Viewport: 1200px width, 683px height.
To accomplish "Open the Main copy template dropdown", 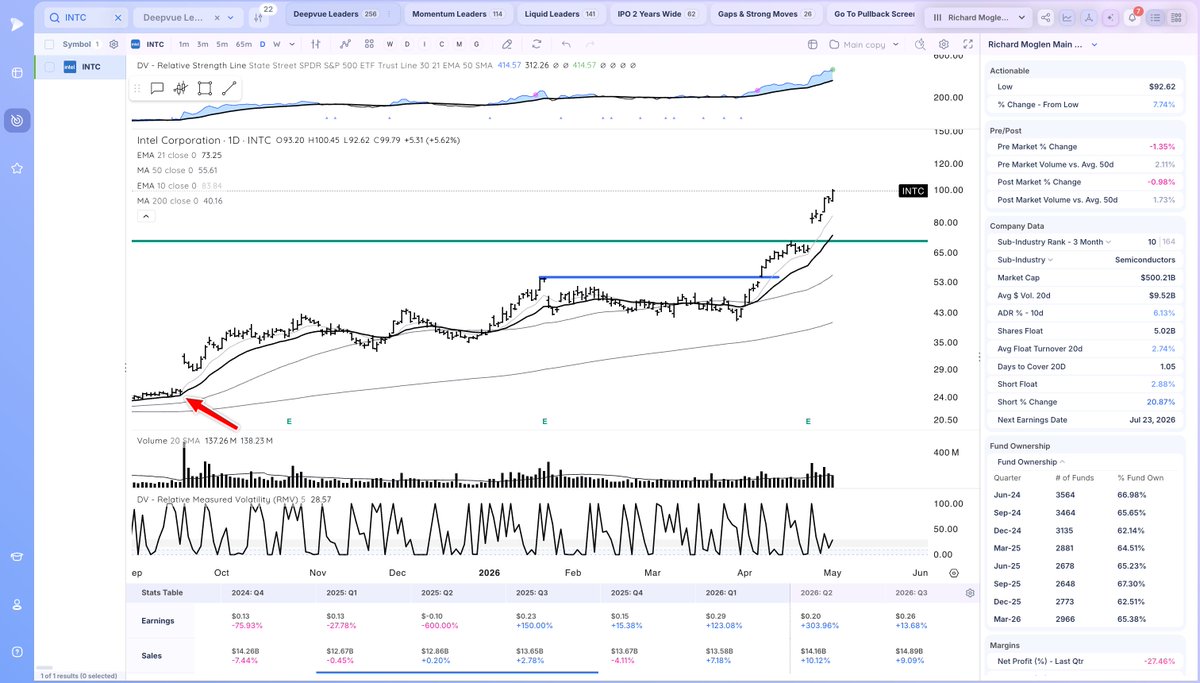I will coord(866,45).
